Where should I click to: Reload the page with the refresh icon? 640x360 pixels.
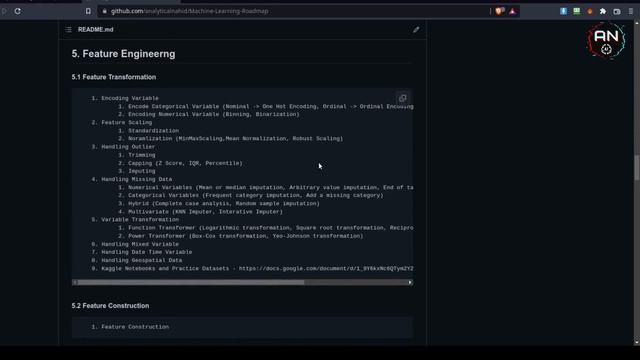pyautogui.click(x=18, y=11)
